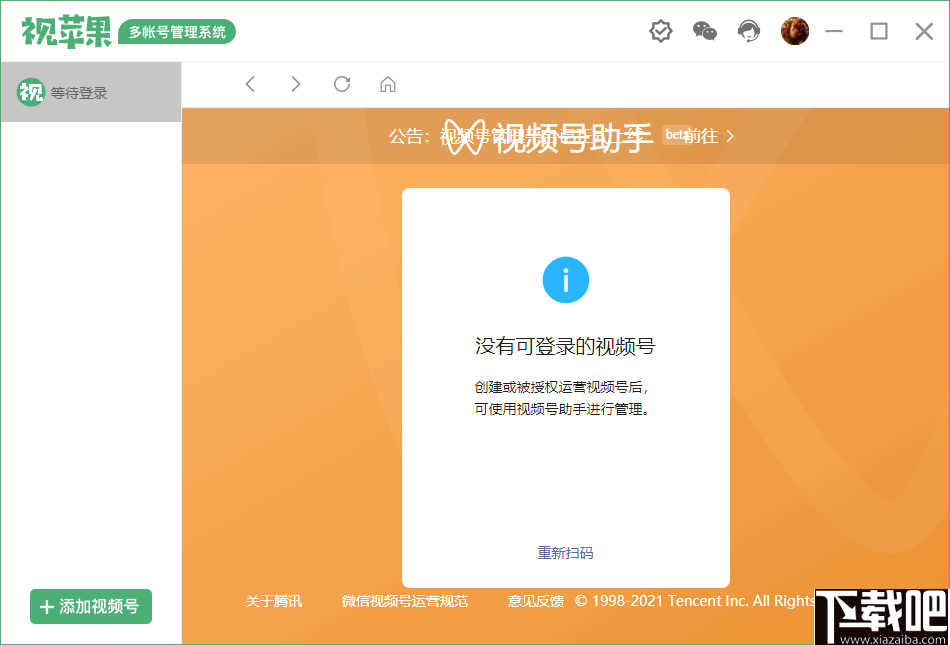This screenshot has width=950, height=645.
Task: Open the user avatar picture top right
Action: [795, 31]
